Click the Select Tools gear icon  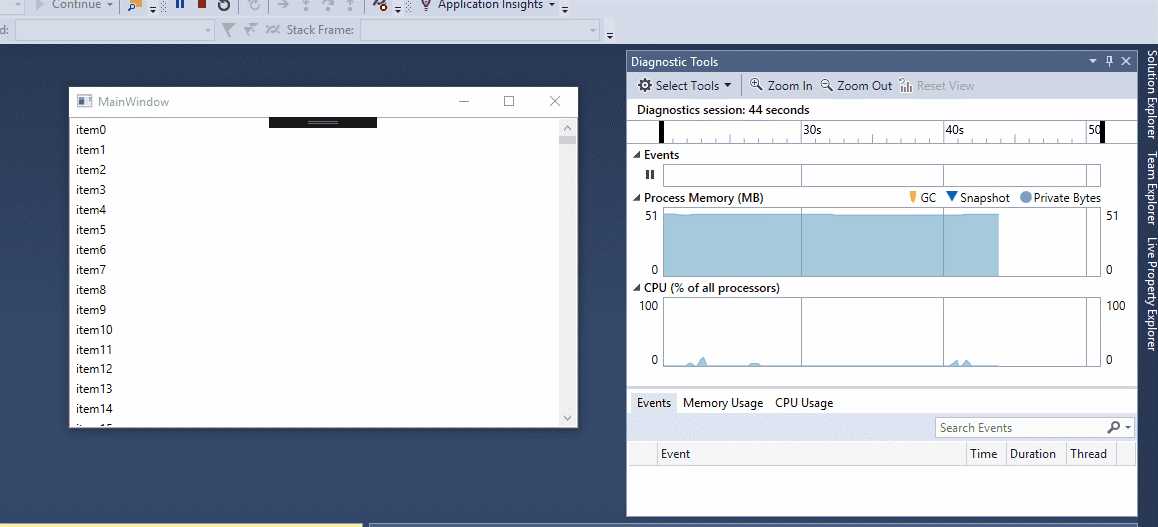(645, 86)
